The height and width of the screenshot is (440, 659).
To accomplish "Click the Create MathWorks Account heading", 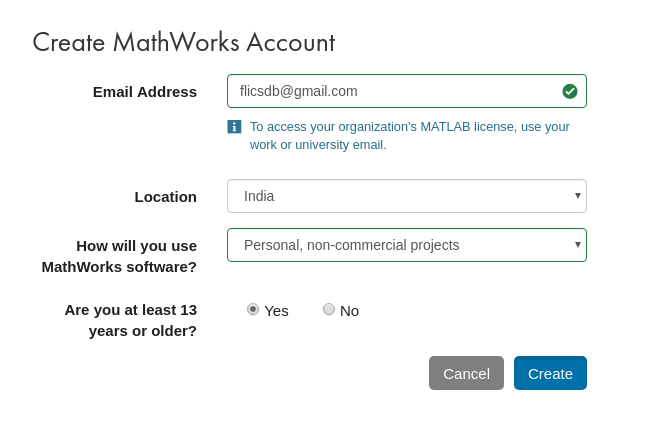I will (184, 42).
